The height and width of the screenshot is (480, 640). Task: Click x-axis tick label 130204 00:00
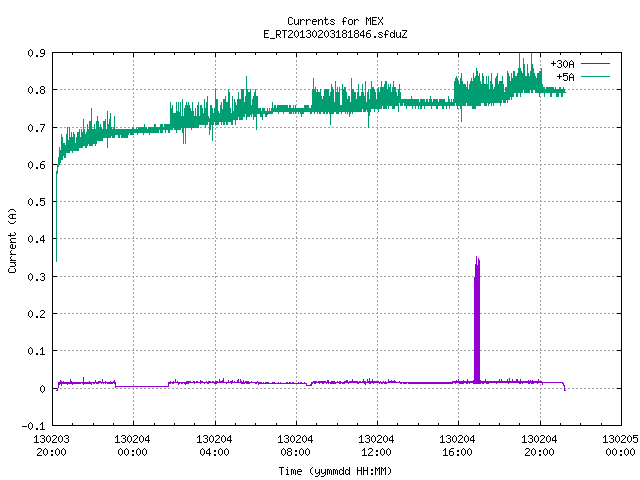132,446
